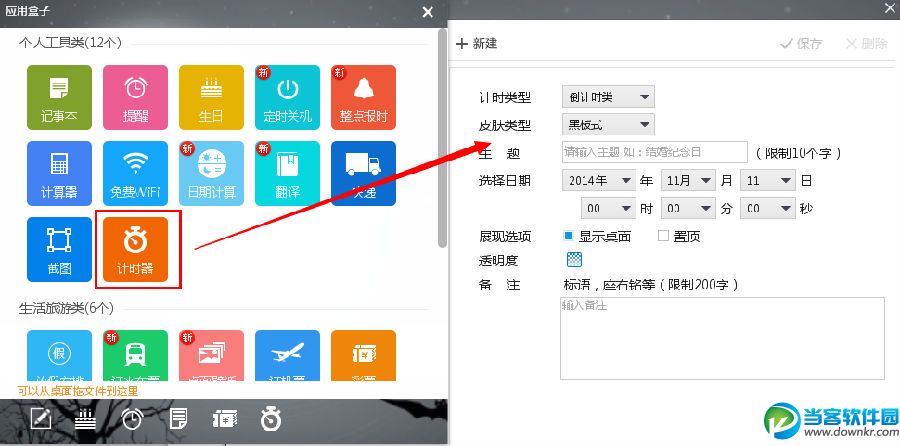This screenshot has width=900, height=446.
Task: Expand the month dropdown showing 11月
Action: [x=688, y=180]
